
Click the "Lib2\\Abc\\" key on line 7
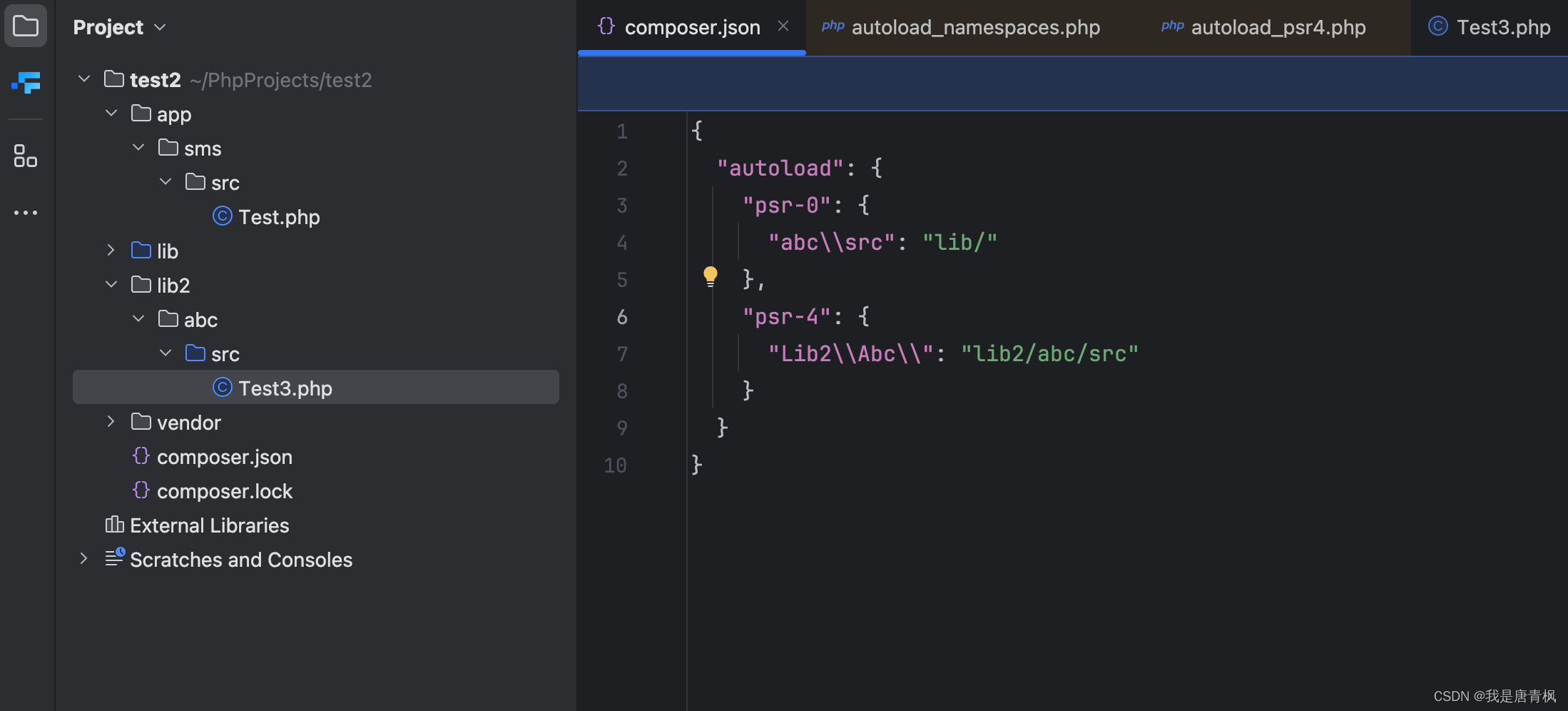851,353
